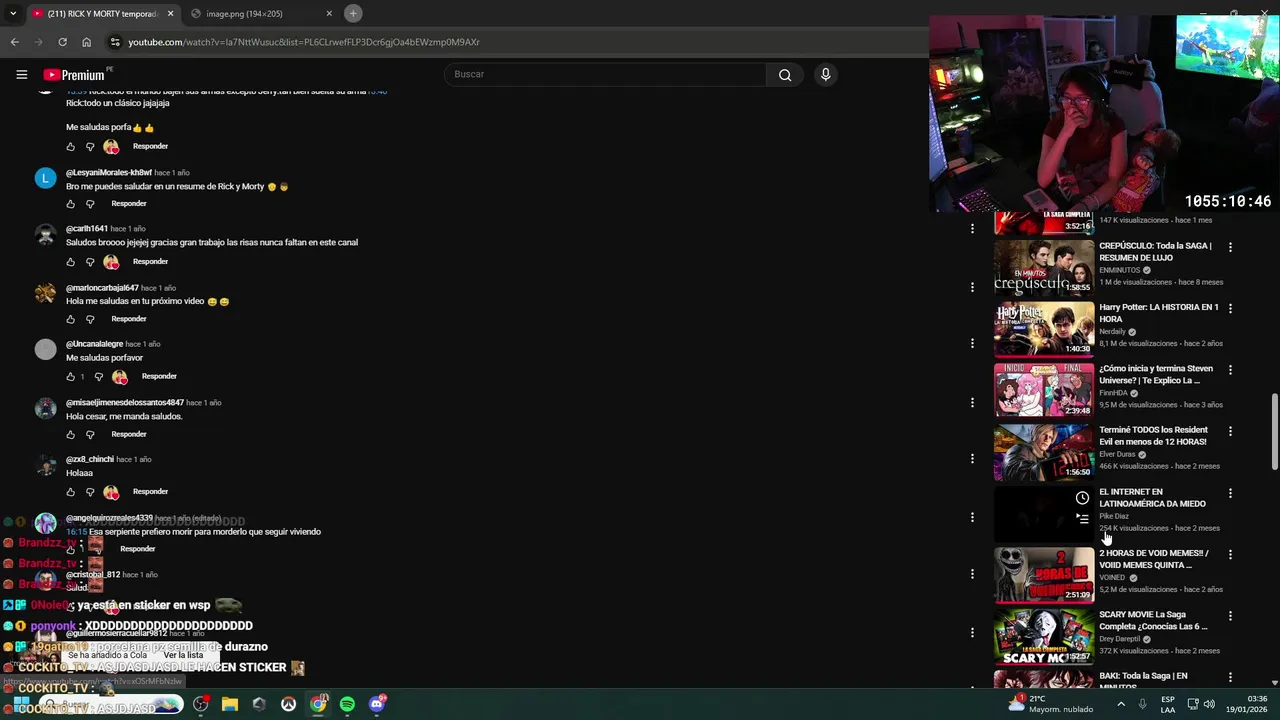Reply to the @Uncanalalegre comment
1280x720 pixels.
tap(159, 377)
